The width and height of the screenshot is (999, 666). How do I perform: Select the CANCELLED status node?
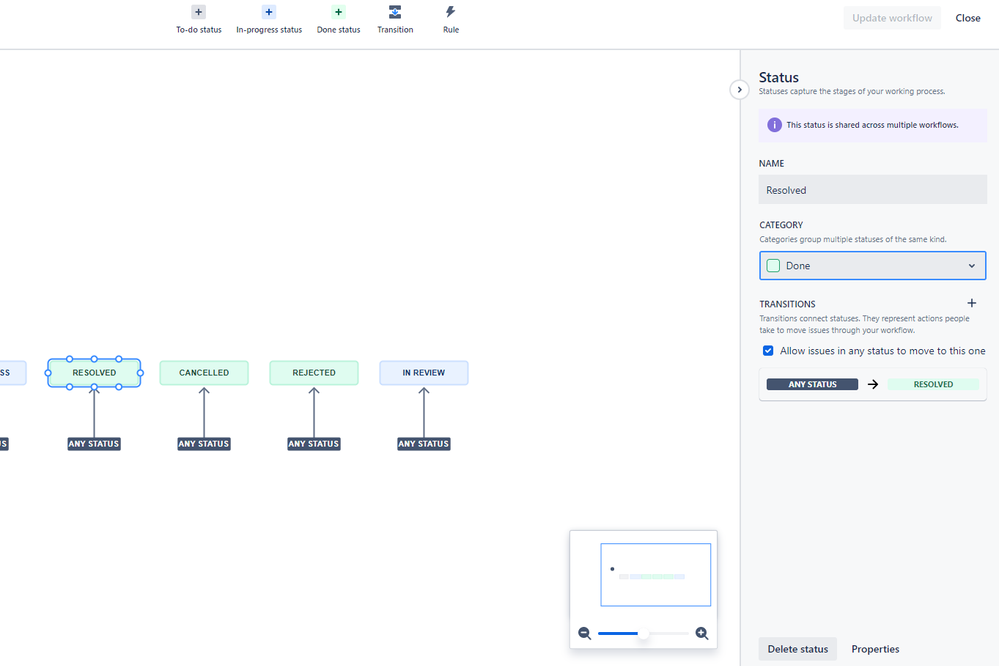[203, 372]
